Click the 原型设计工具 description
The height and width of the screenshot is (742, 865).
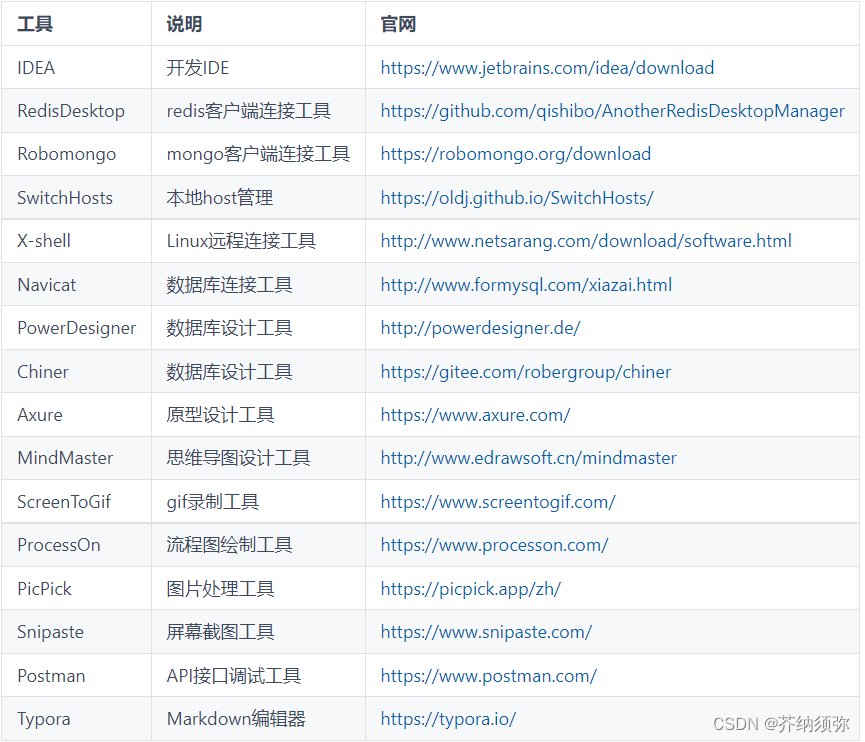pyautogui.click(x=221, y=415)
